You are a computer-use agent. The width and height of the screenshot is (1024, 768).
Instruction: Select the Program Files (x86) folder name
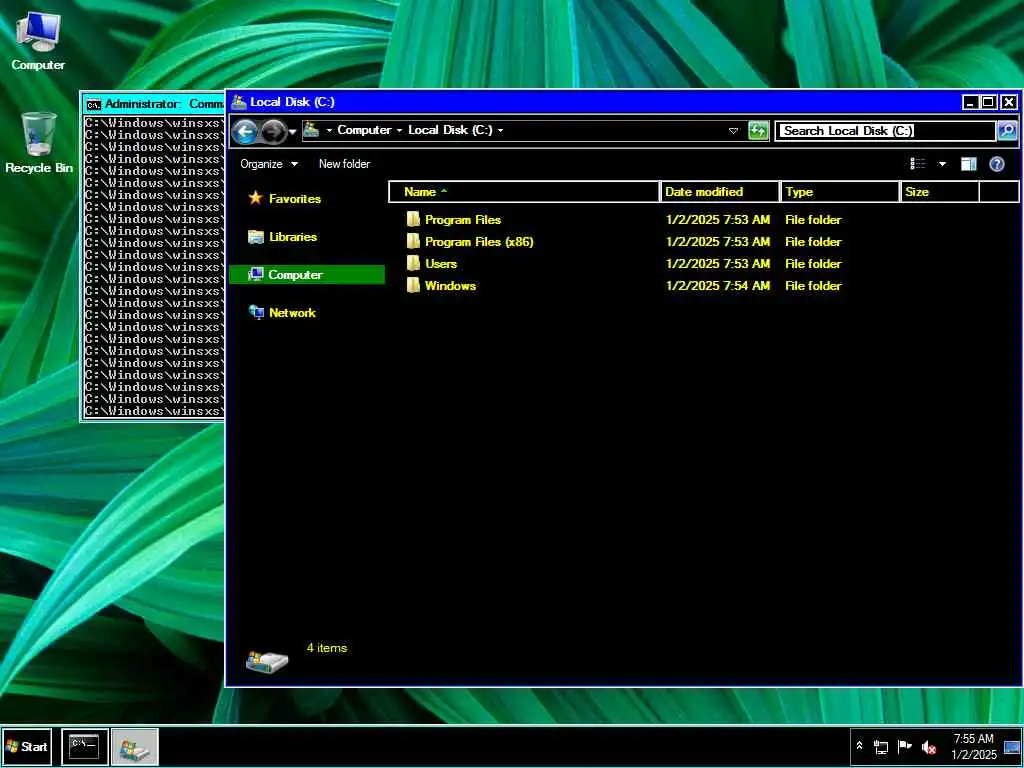pos(479,242)
